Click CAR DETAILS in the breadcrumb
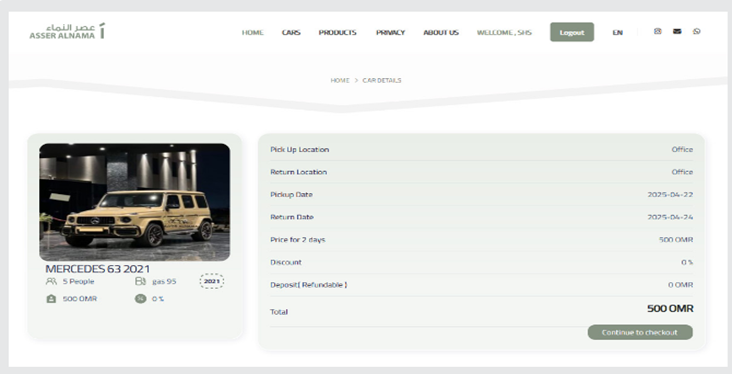This screenshot has width=732, height=374. (x=381, y=80)
